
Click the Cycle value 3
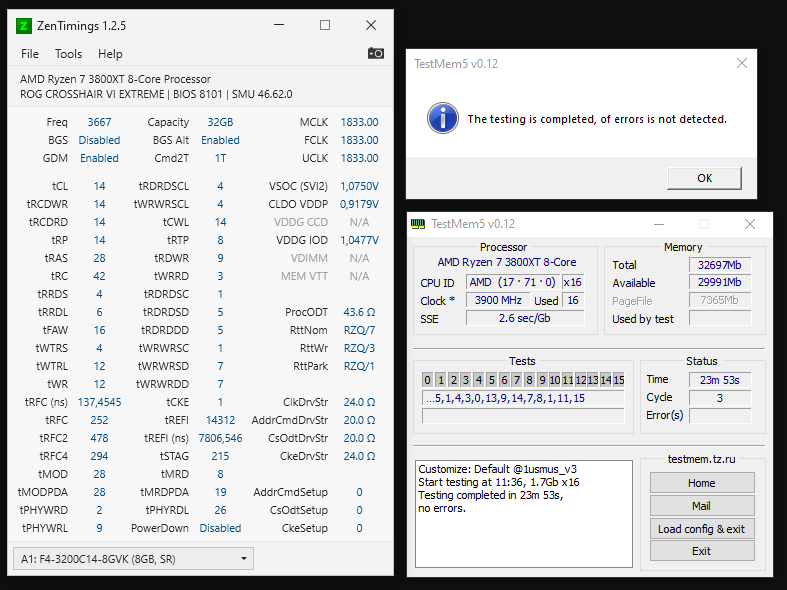pos(720,398)
